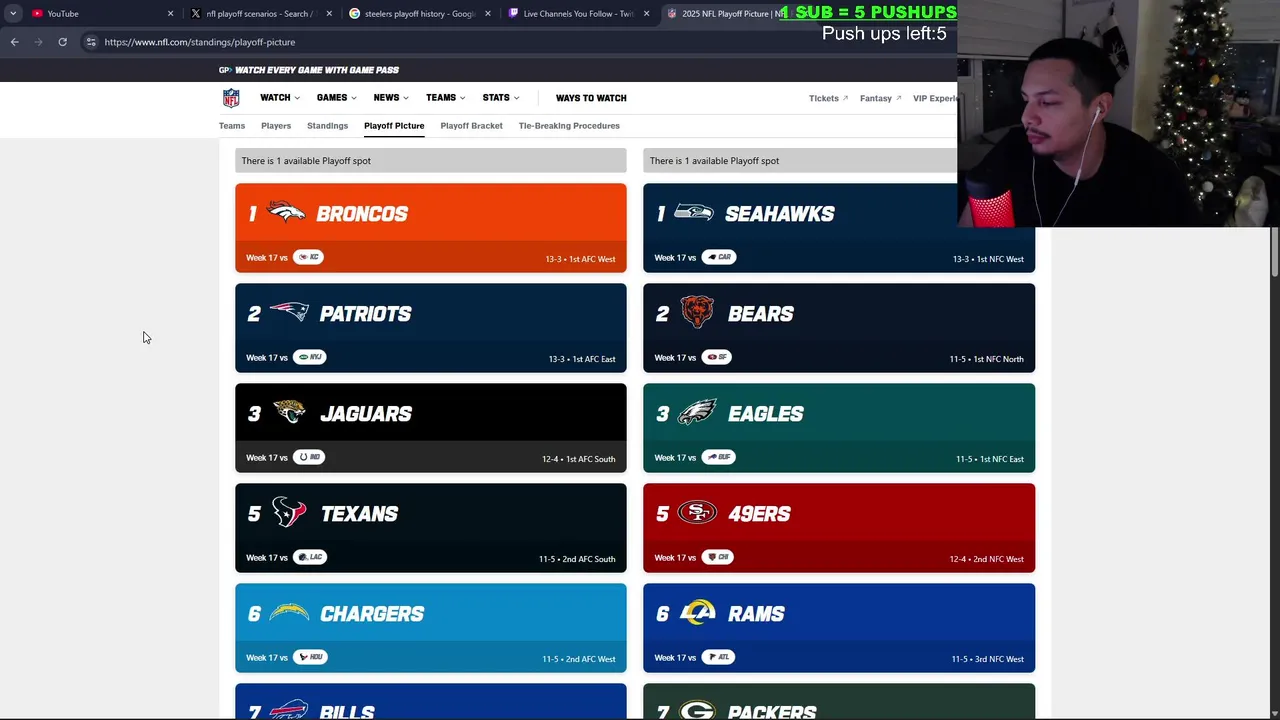
Task: Click the ATL opponent badge on Rams card
Action: coord(718,657)
